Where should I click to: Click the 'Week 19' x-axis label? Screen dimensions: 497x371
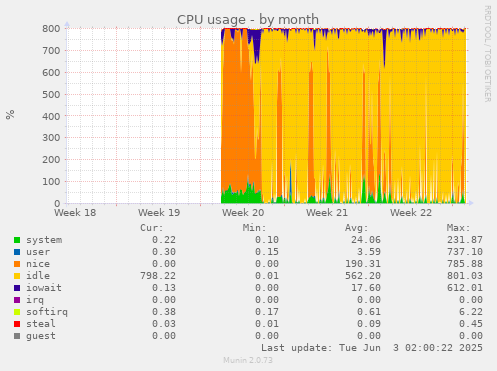(x=159, y=213)
